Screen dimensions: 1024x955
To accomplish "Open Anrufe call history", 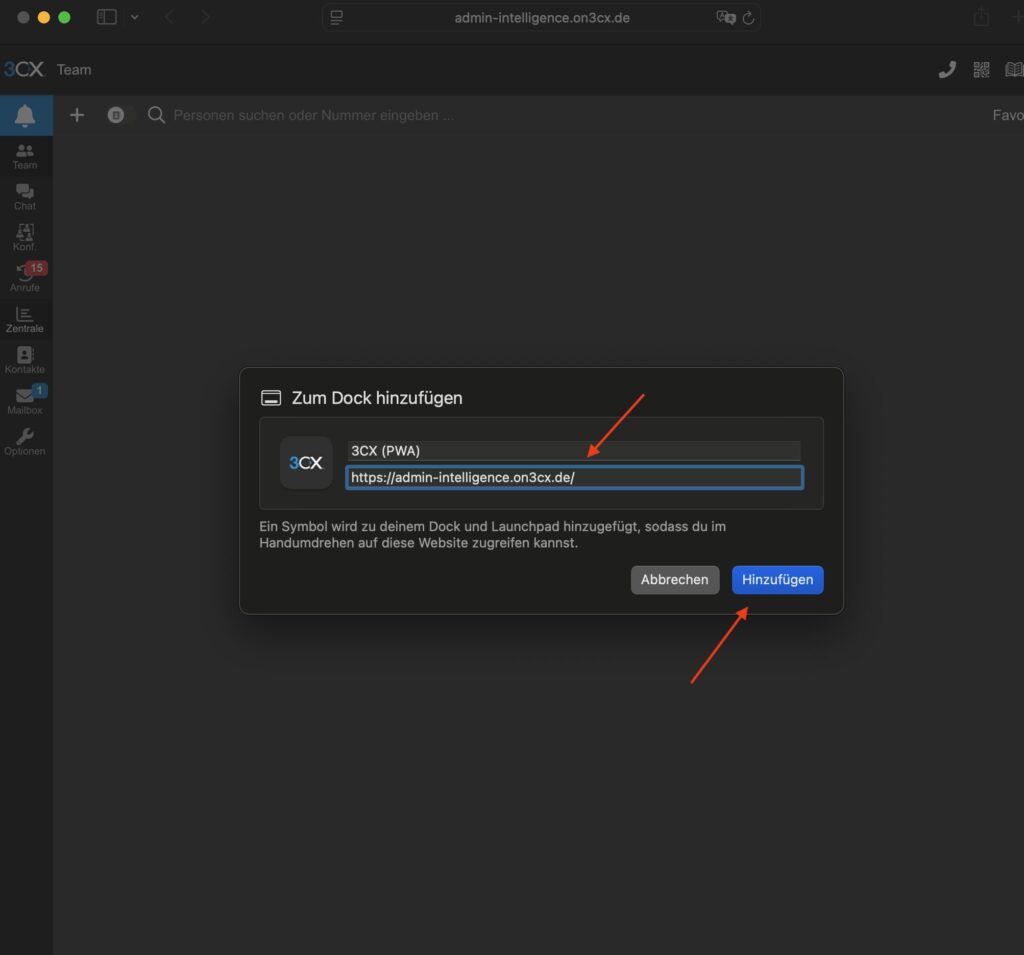I will (25, 279).
